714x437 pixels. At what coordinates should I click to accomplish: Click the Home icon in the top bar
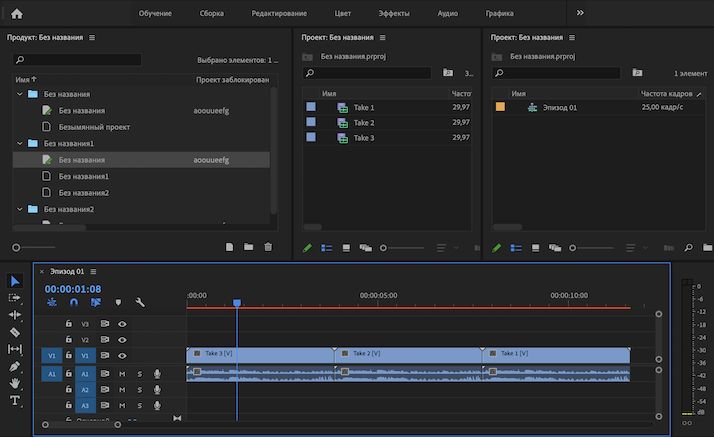tap(16, 13)
